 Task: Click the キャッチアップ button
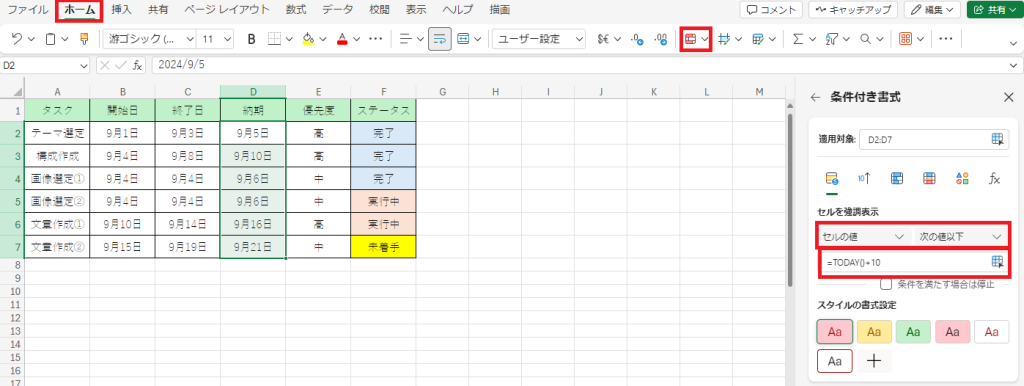pos(853,10)
